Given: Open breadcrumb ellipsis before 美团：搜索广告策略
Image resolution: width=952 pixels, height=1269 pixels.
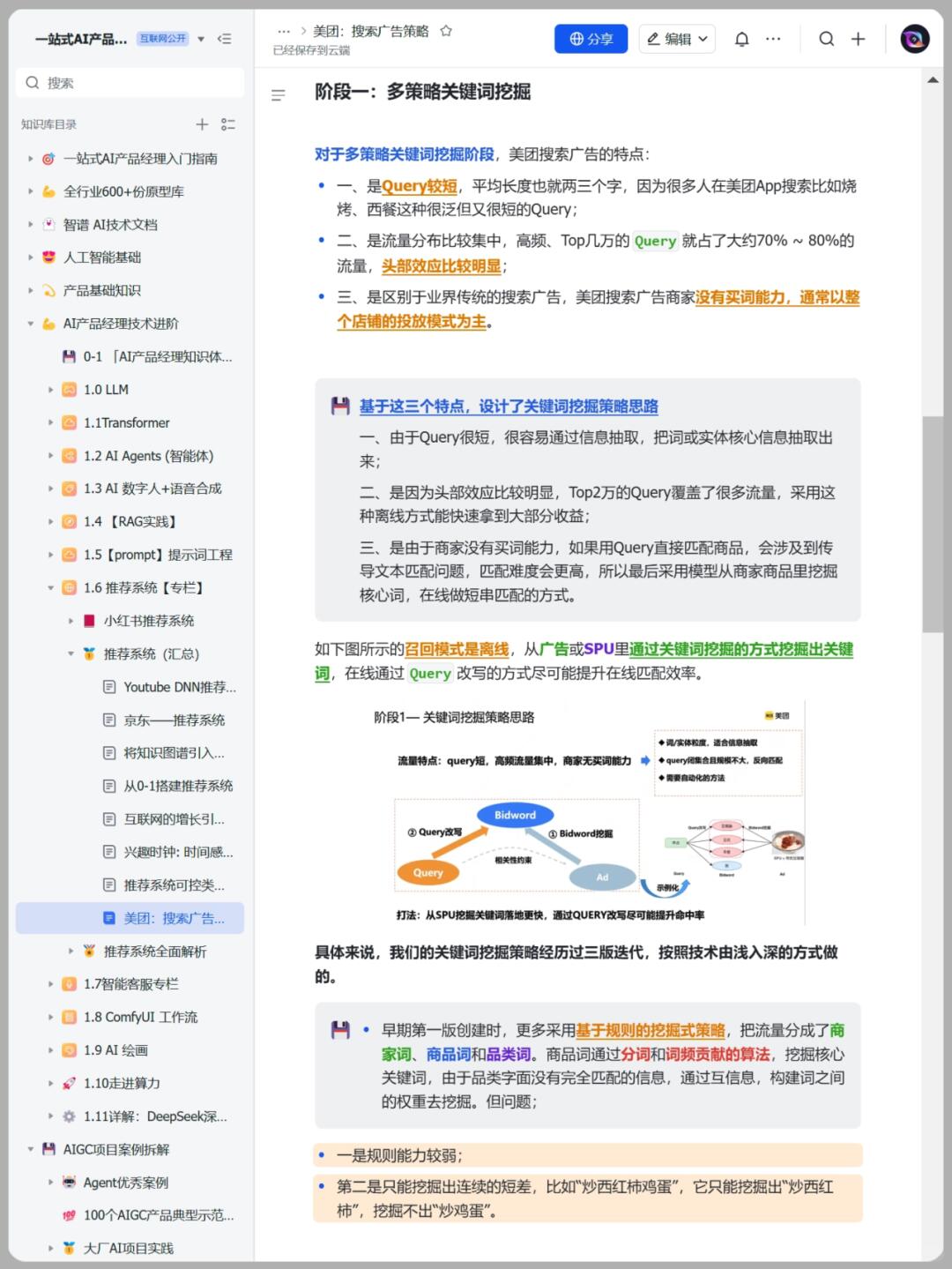Looking at the screenshot, I should (284, 31).
